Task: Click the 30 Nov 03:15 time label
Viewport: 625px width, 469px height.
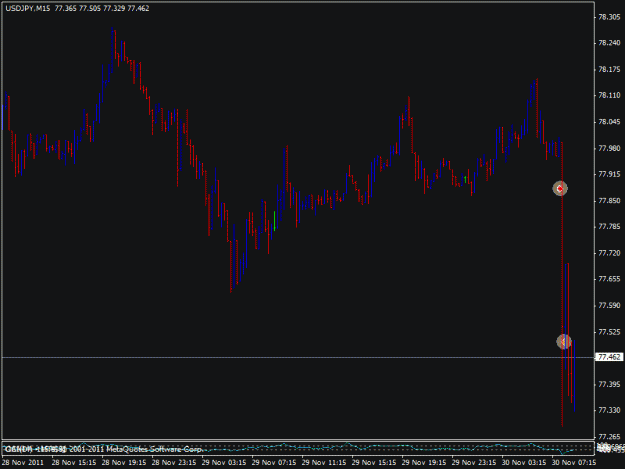Action: click(524, 463)
